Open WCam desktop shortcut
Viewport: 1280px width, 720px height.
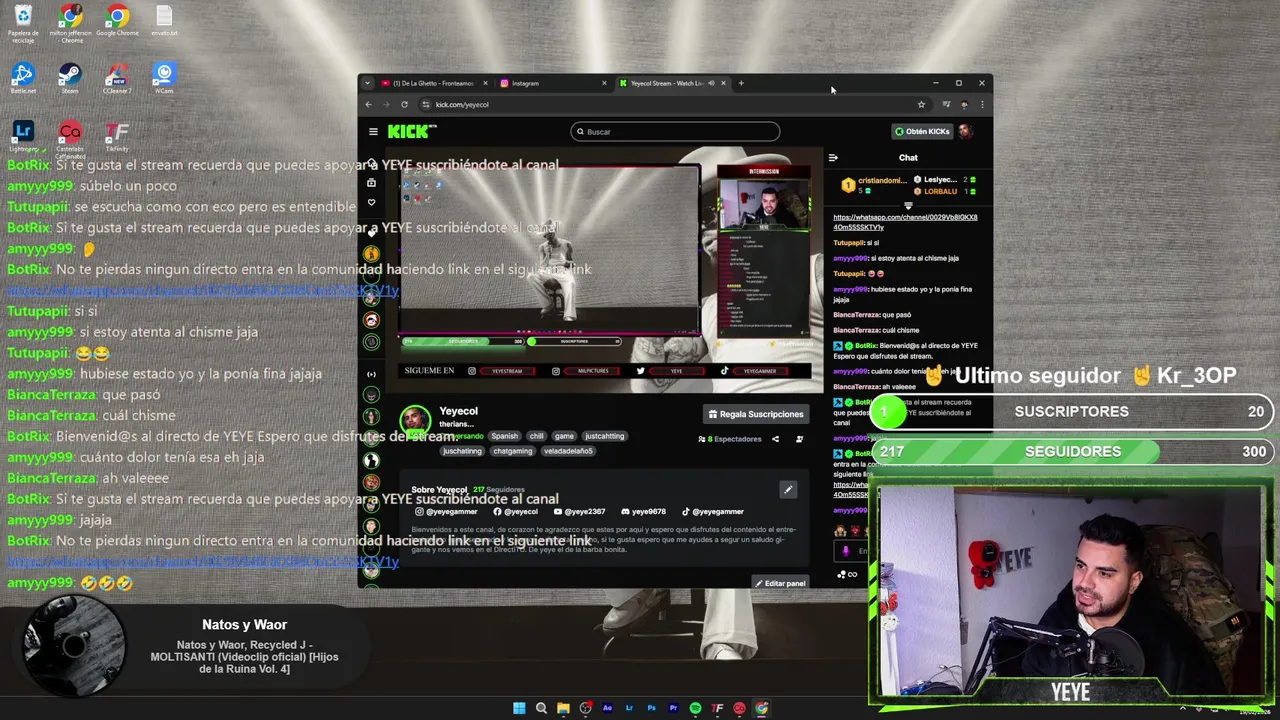point(164,78)
